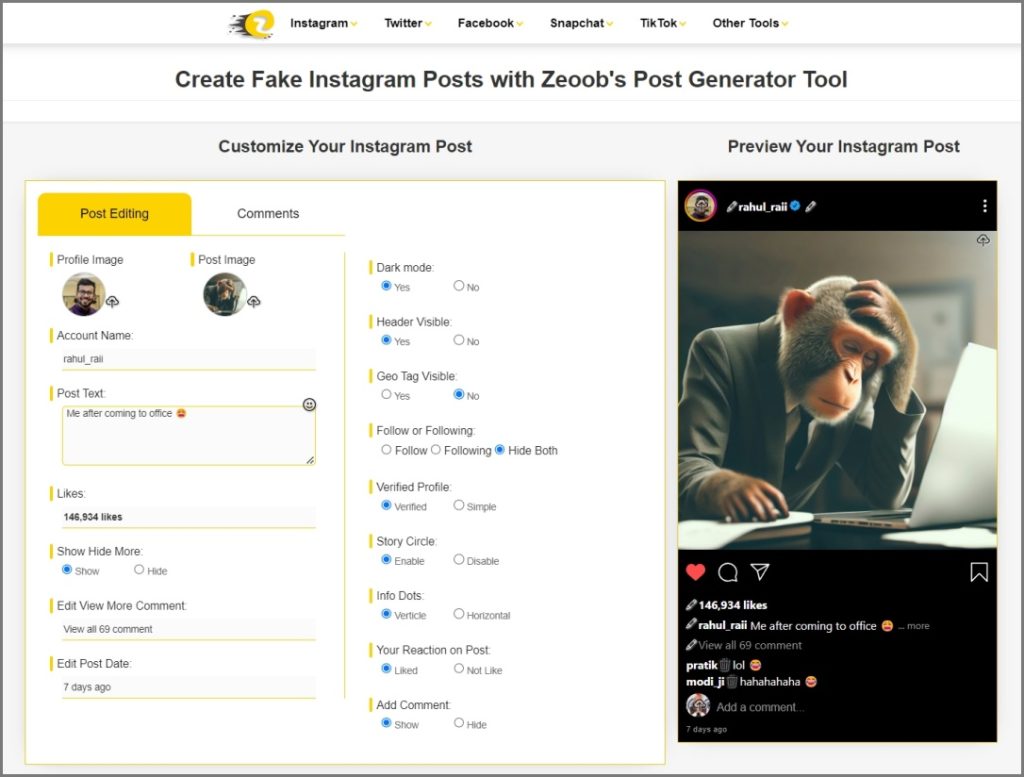The width and height of the screenshot is (1024, 777).
Task: Click the comment bubble icon in preview
Action: 728,573
